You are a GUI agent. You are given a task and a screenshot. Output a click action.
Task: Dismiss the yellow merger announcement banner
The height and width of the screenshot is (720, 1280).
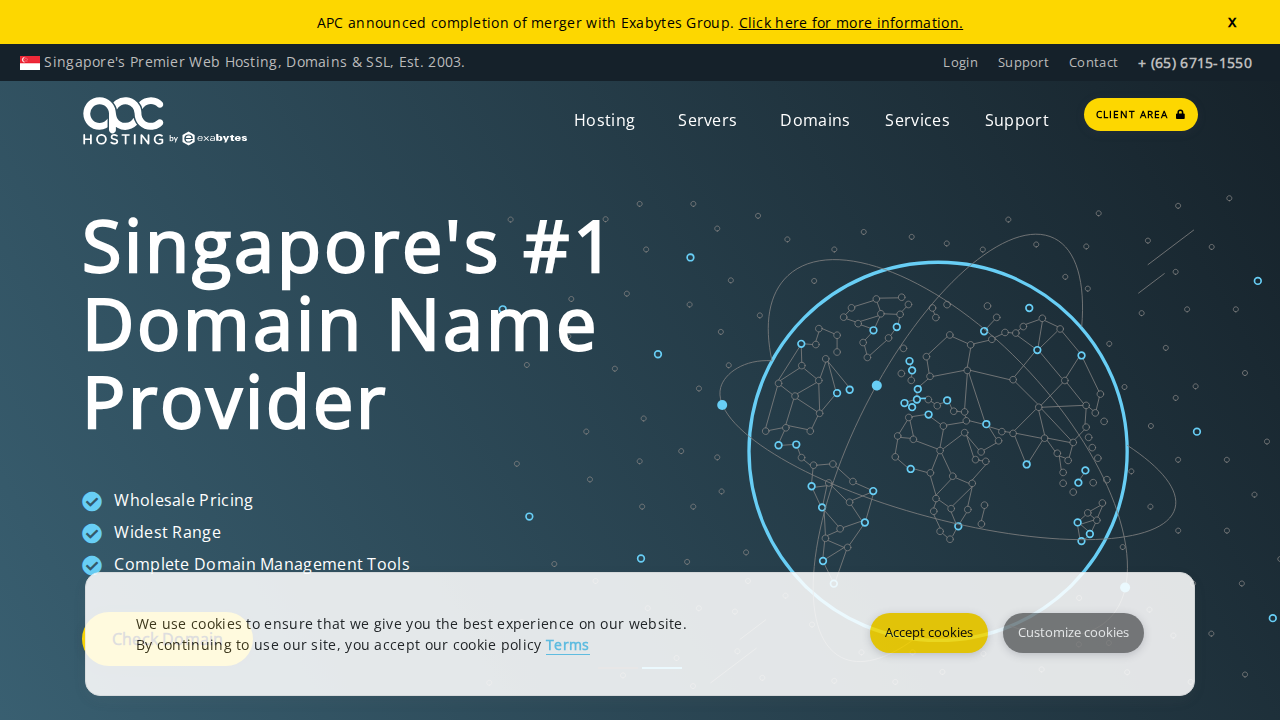pos(1232,22)
